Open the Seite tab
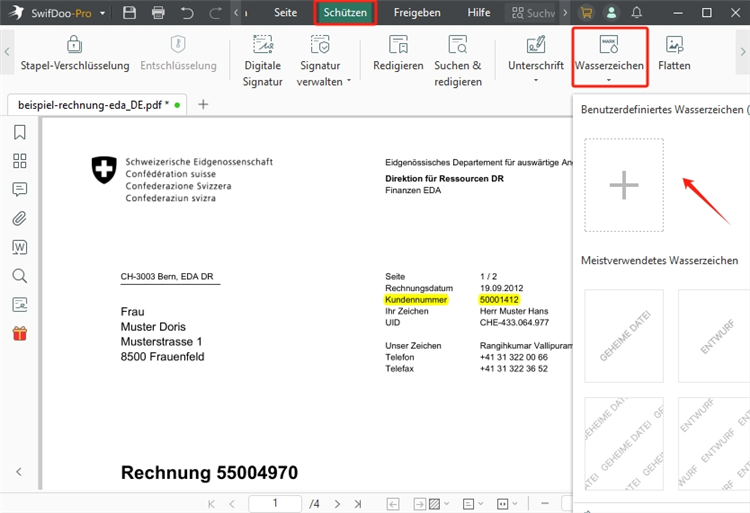The image size is (750, 513). [x=286, y=12]
